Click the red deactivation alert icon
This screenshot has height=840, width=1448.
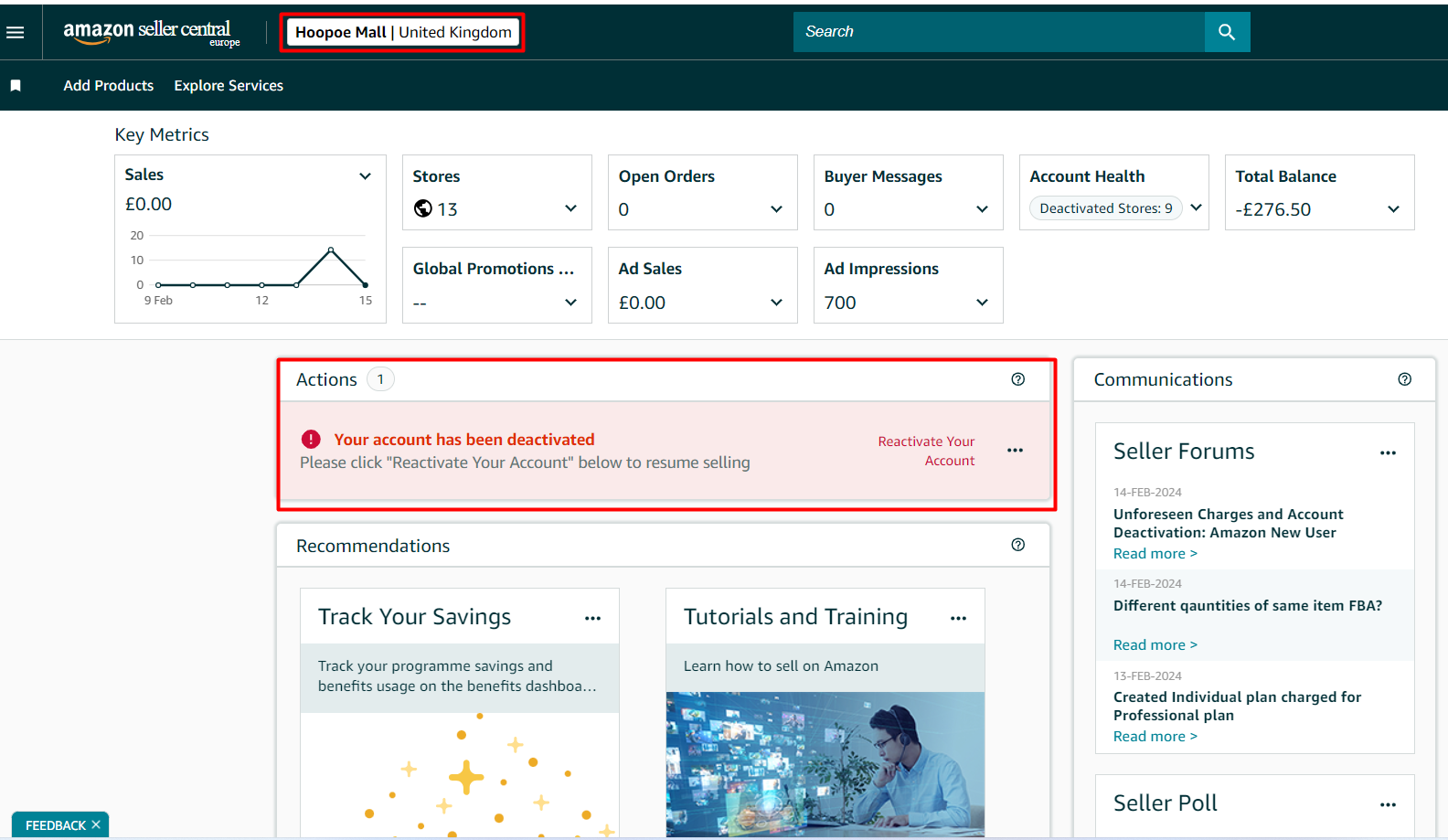click(x=311, y=440)
